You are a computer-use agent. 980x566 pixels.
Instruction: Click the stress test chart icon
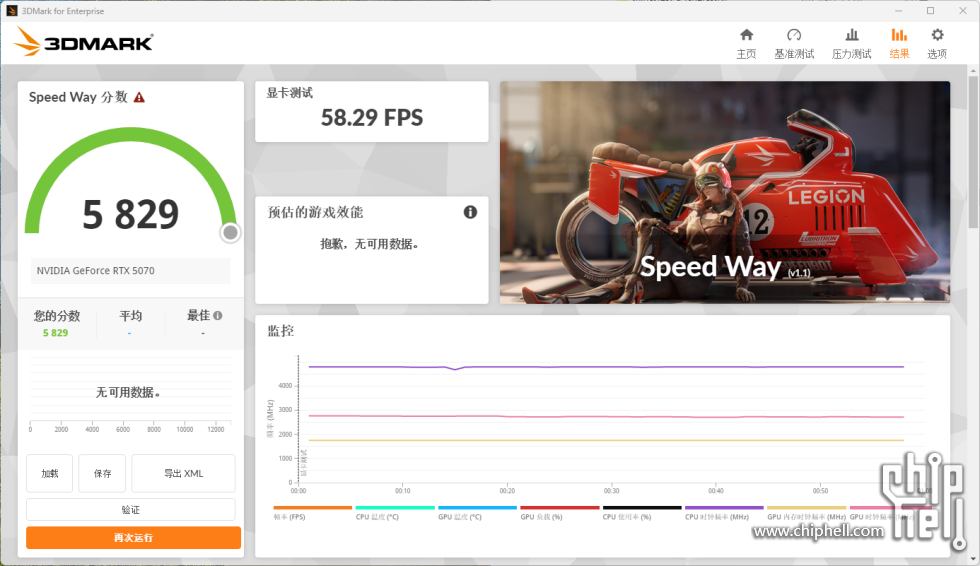pos(851,34)
